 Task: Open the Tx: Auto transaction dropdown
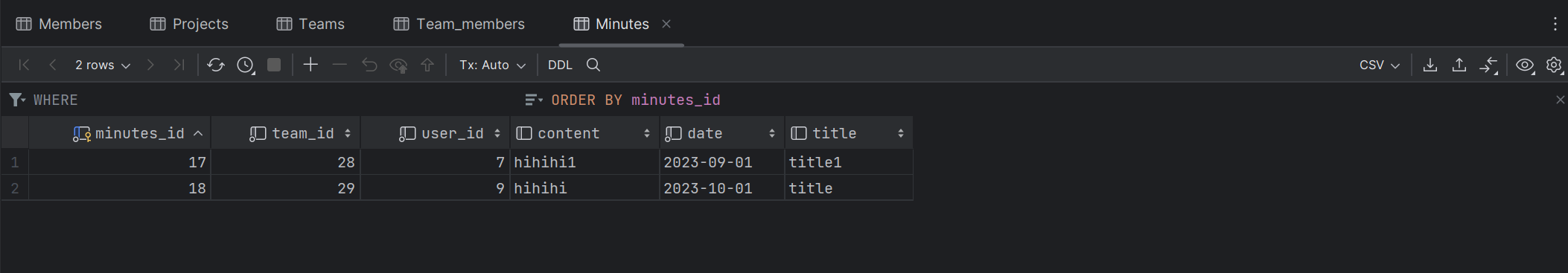pos(492,65)
